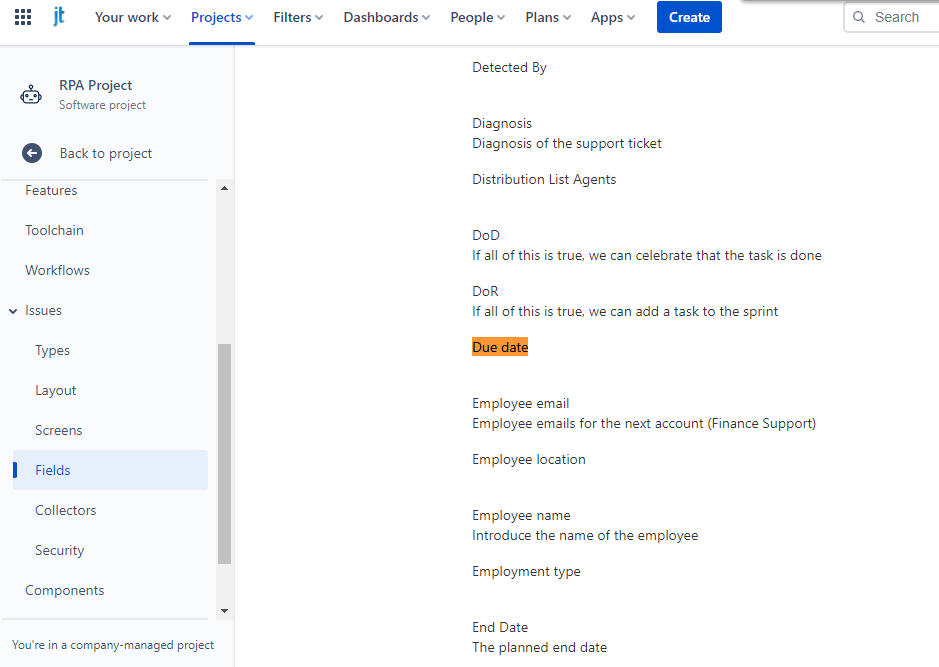This screenshot has width=939, height=667.
Task: Open Features in sidebar
Action: pos(51,190)
